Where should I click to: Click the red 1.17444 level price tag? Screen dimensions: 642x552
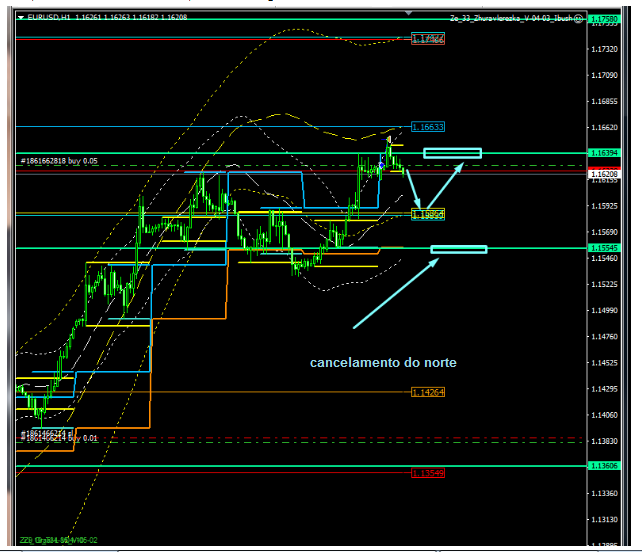(428, 38)
